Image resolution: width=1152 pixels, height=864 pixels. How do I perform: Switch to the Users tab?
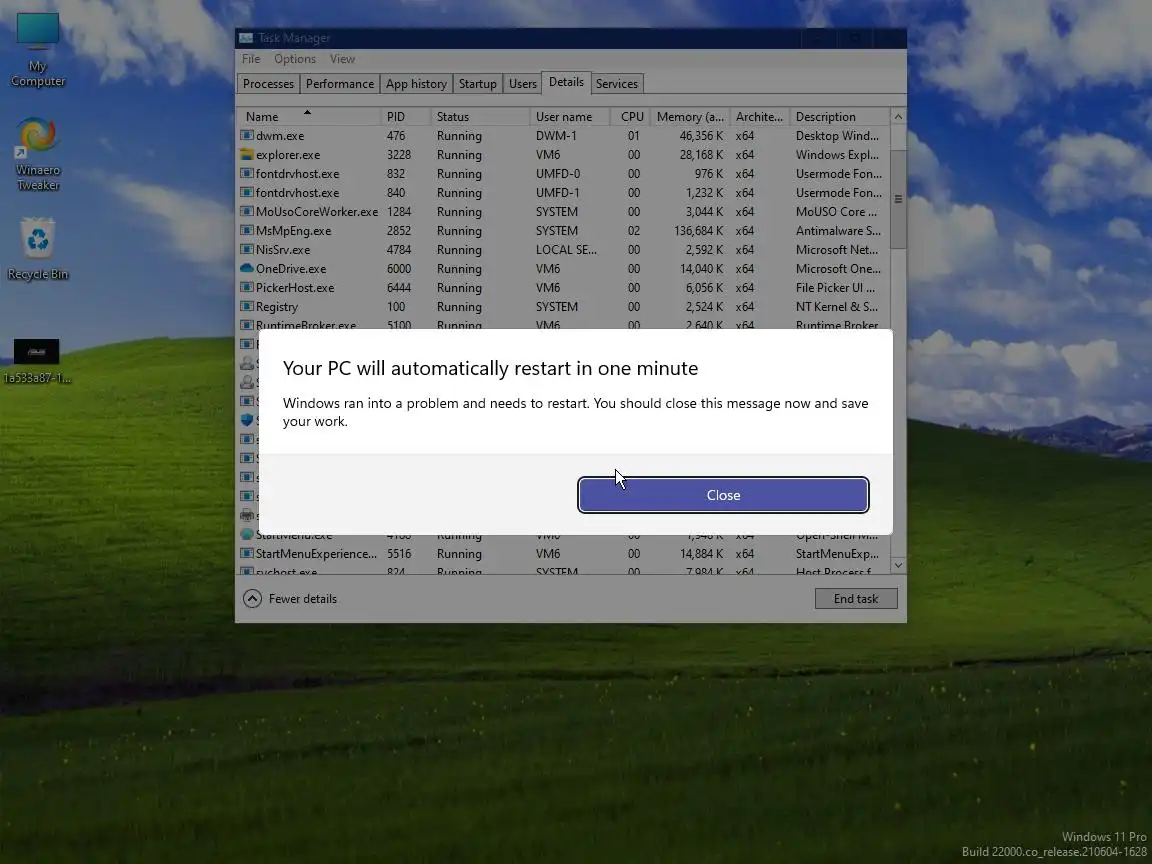[x=522, y=84]
